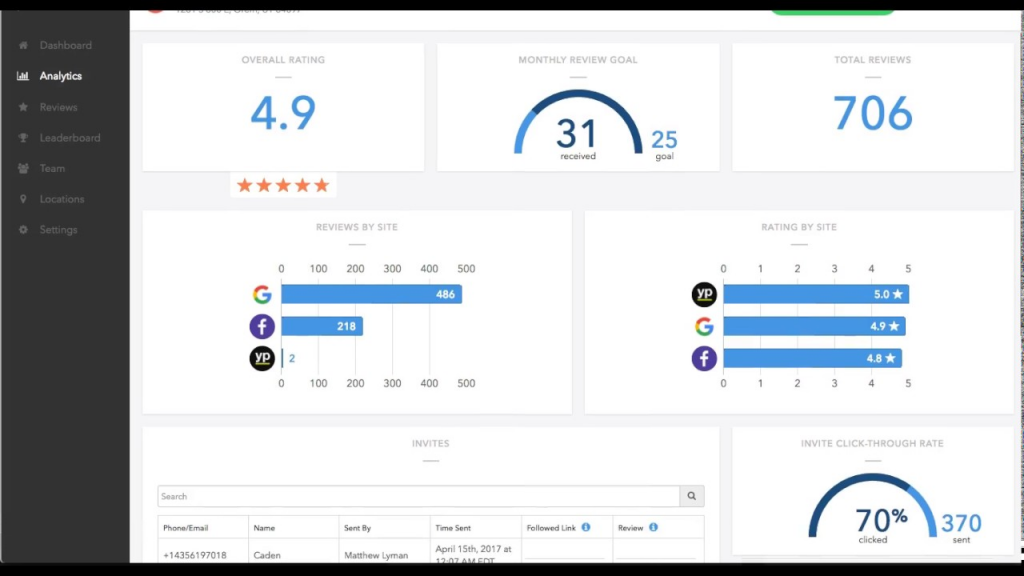Focus the Invites search input field
The width and height of the screenshot is (1024, 576).
pos(418,496)
